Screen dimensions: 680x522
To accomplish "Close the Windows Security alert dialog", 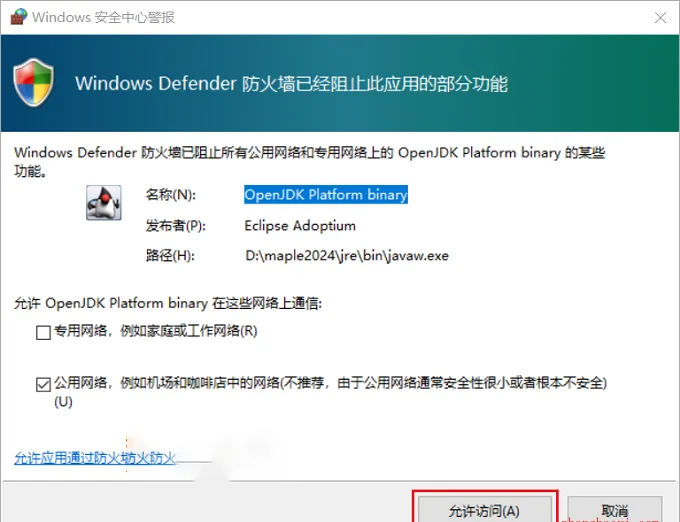I will [x=660, y=17].
